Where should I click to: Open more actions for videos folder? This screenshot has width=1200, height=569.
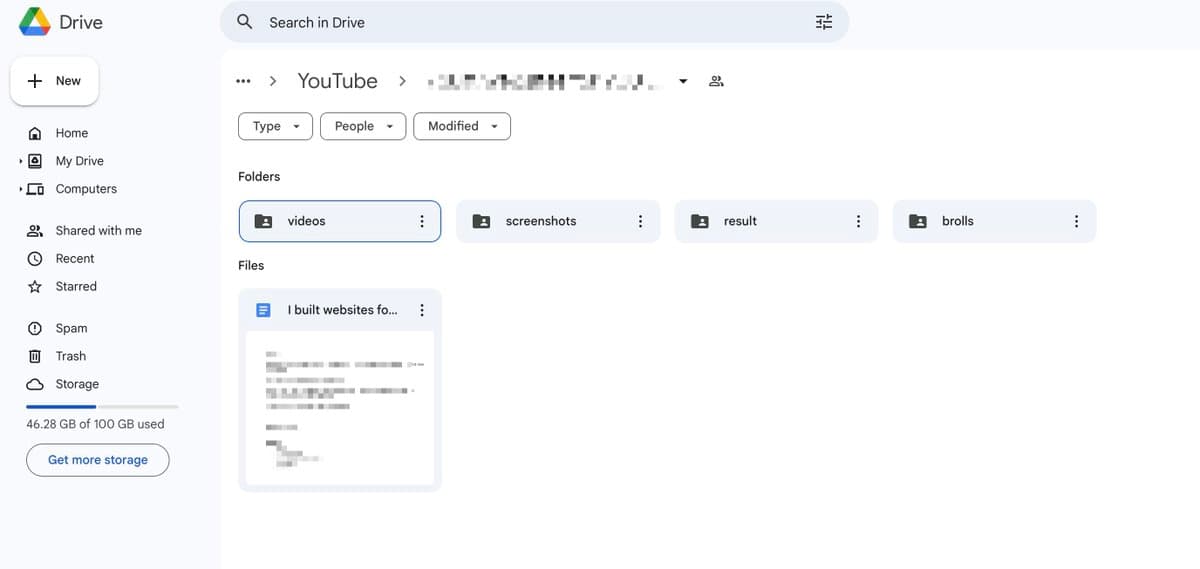point(422,221)
